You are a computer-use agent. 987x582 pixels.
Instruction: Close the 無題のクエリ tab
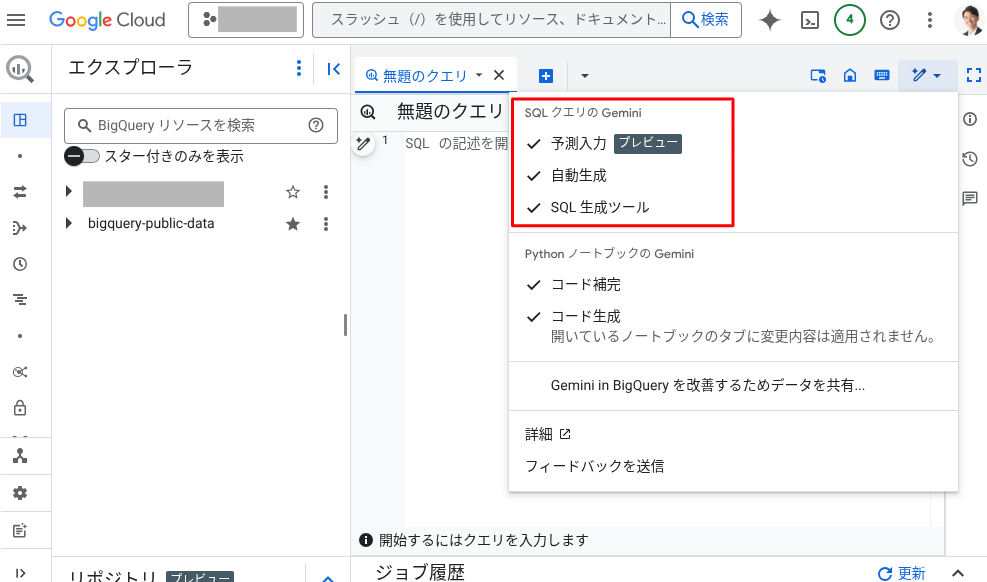[x=499, y=75]
